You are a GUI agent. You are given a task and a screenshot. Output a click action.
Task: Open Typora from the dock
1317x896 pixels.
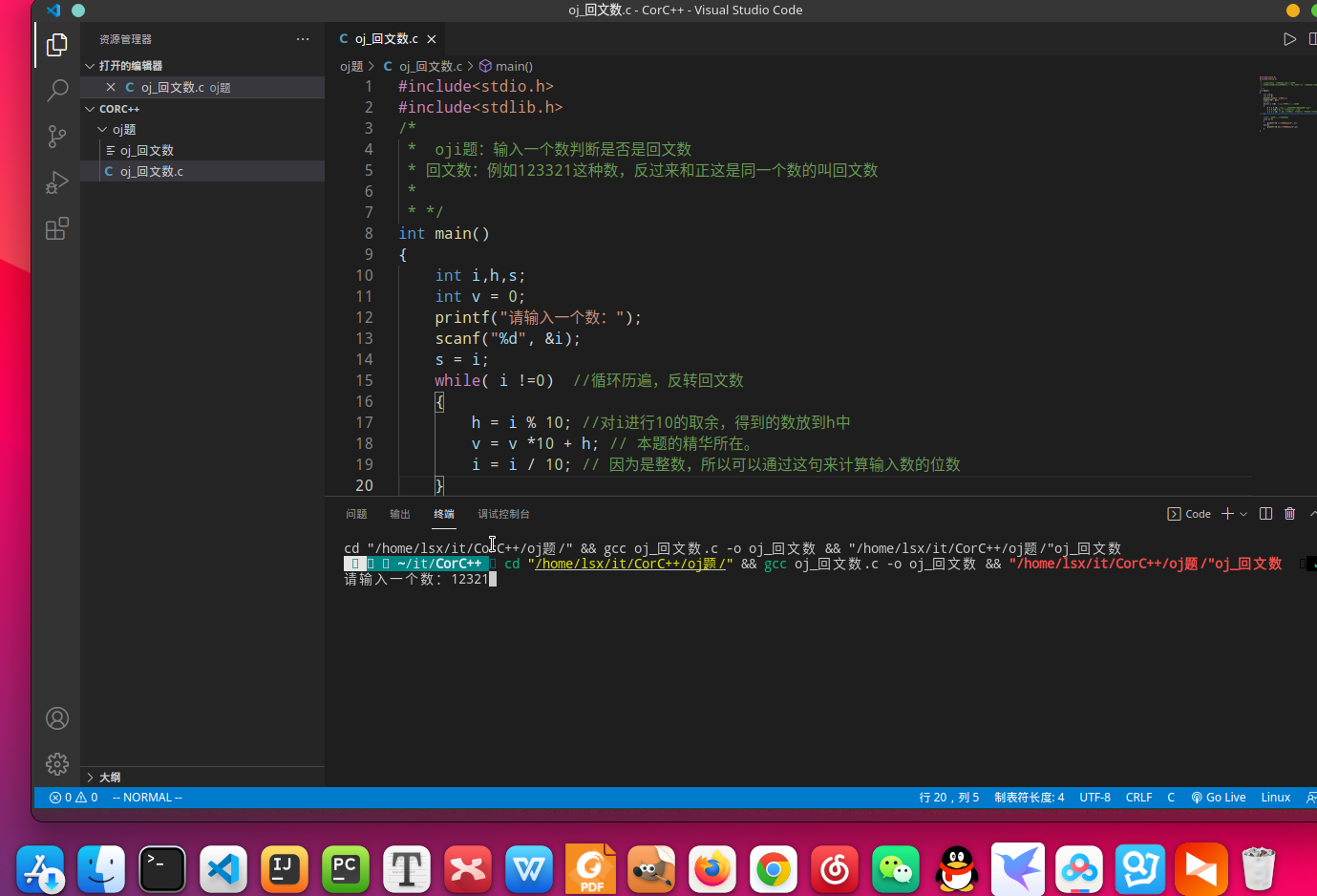click(x=407, y=869)
